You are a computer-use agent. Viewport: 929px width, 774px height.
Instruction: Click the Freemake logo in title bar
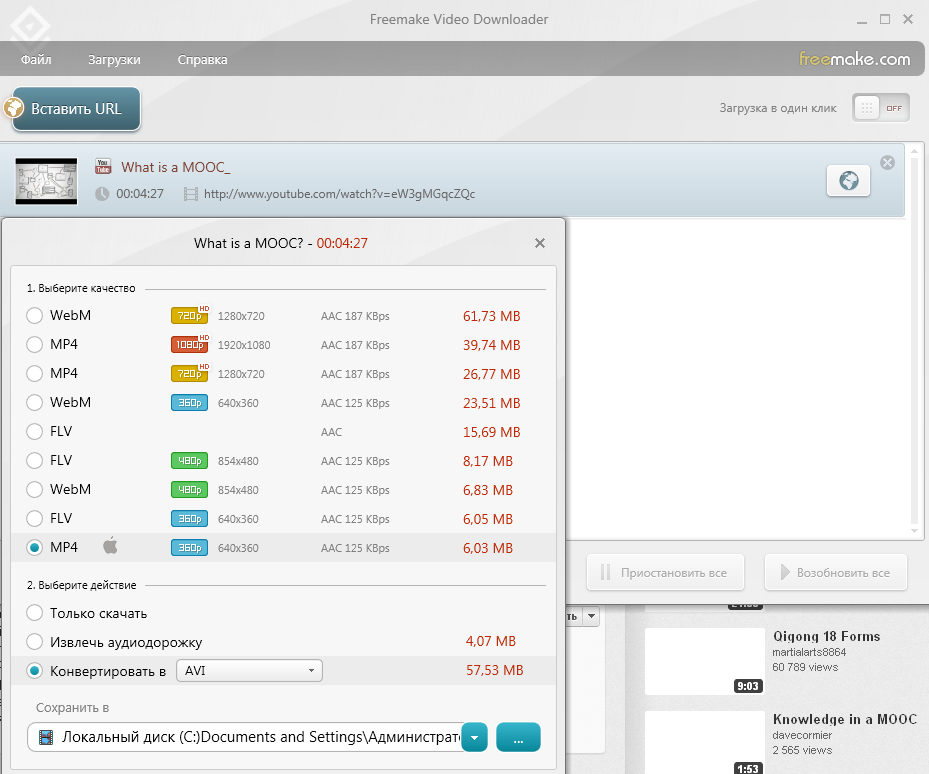tap(30, 25)
